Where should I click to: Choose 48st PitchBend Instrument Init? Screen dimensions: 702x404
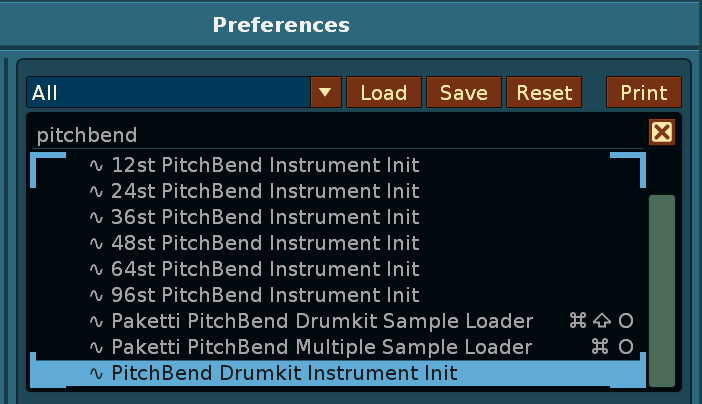(x=265, y=243)
